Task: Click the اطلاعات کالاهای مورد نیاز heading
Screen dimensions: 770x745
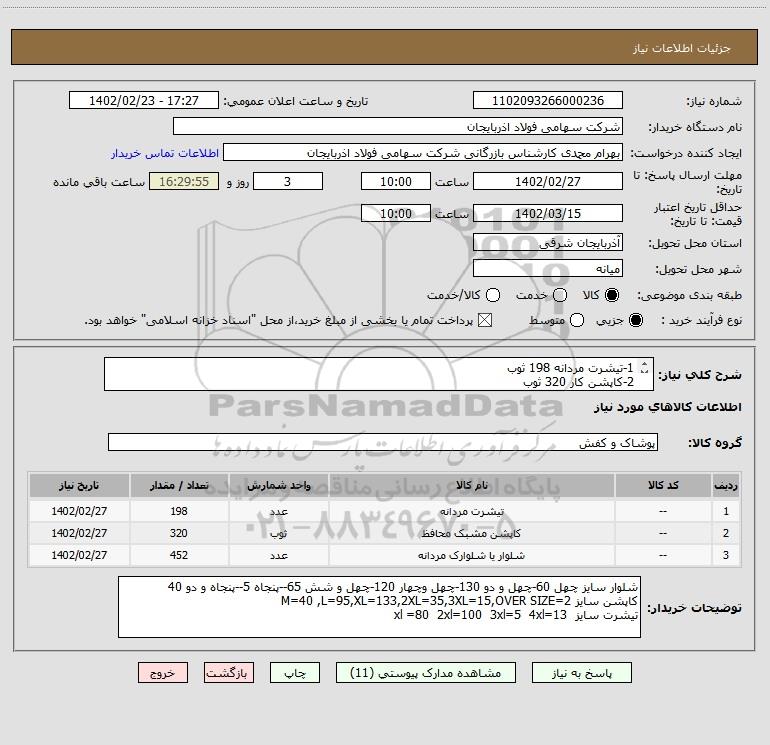Action: [668, 407]
